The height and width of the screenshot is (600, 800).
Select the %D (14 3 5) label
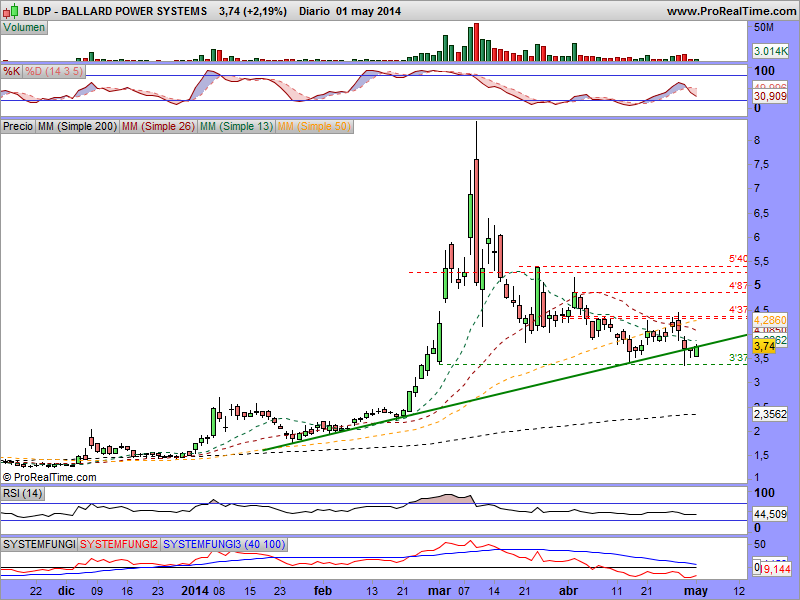(54, 71)
